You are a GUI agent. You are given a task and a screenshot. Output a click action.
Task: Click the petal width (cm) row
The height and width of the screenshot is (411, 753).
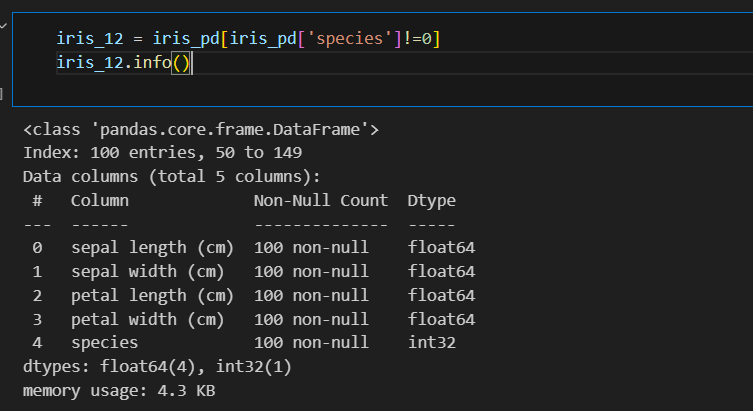(147, 319)
